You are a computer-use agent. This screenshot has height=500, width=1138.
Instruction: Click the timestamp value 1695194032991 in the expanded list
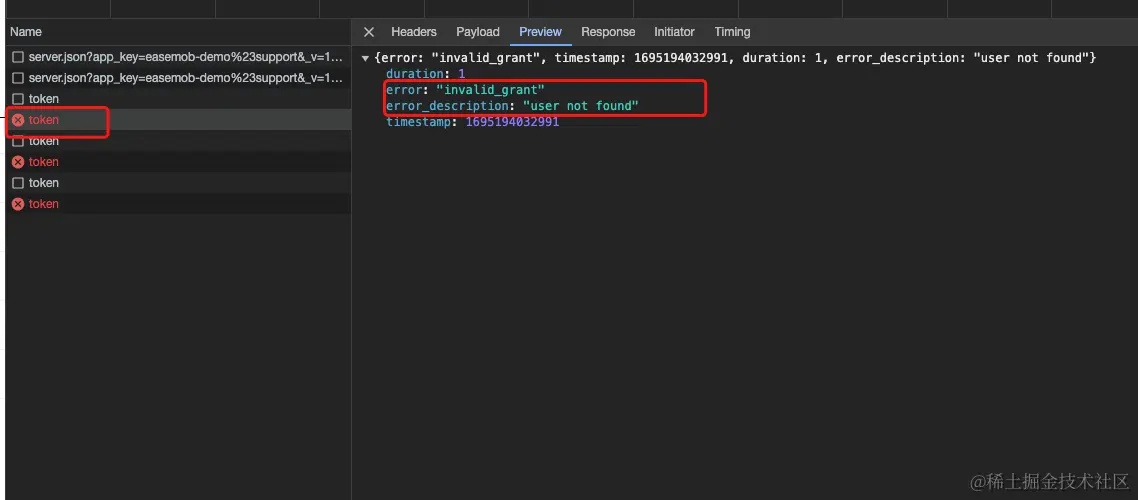[512, 123]
